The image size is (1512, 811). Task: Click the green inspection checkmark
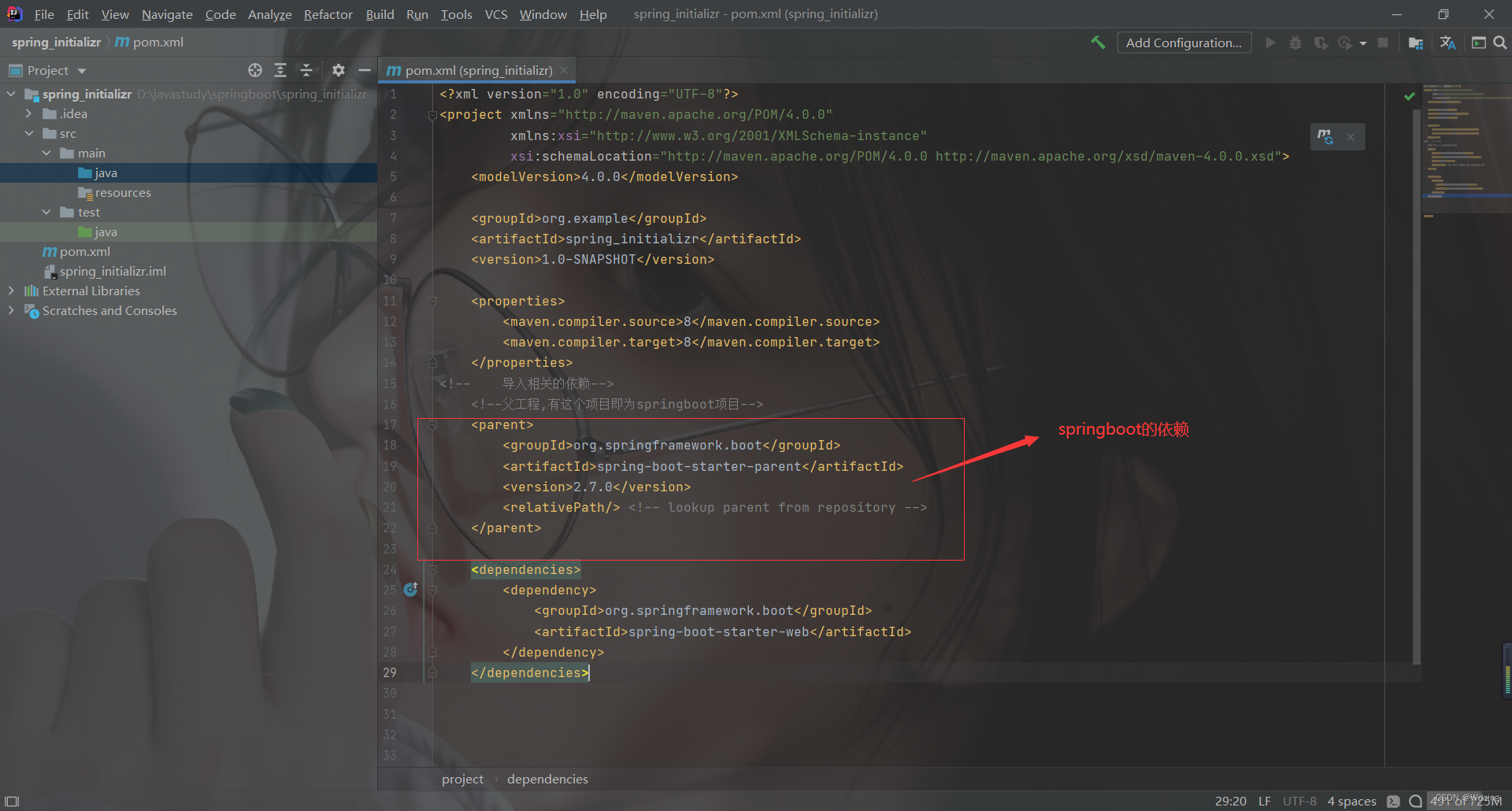pyautogui.click(x=1410, y=96)
